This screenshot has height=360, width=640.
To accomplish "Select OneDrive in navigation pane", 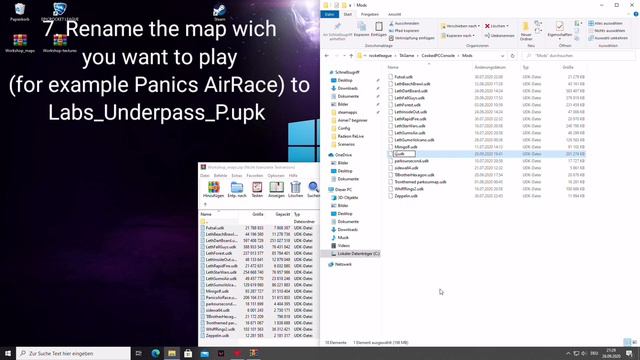I will point(343,155).
